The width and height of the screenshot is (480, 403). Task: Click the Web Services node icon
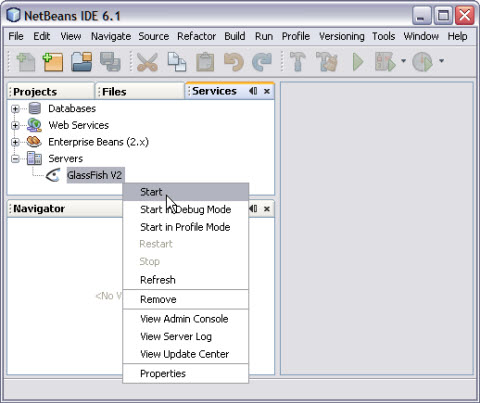(34, 125)
